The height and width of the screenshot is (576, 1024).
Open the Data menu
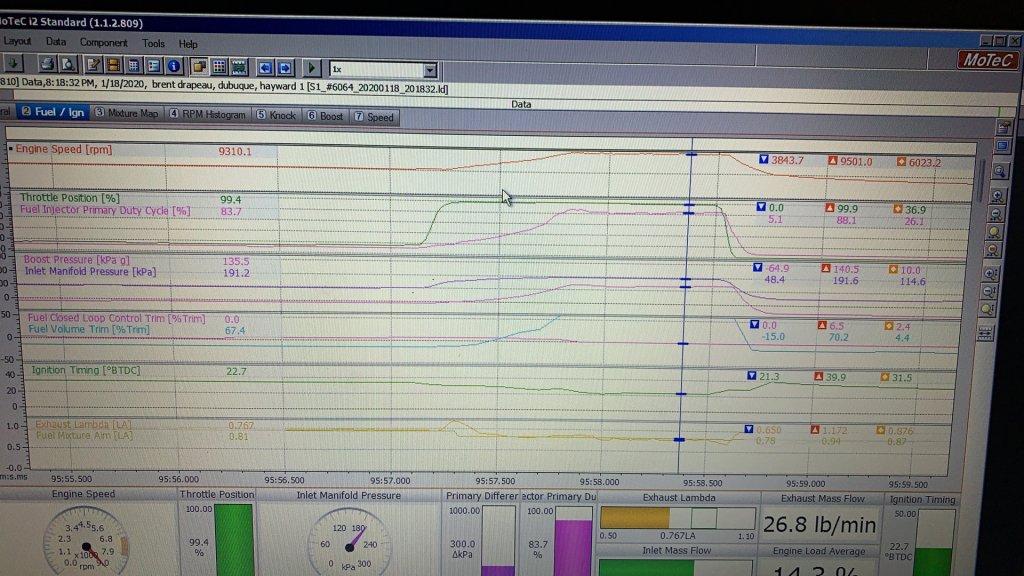(56, 42)
